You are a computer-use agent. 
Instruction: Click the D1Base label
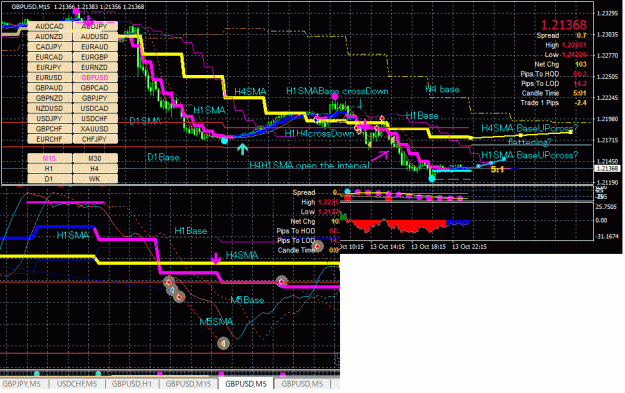tap(163, 157)
